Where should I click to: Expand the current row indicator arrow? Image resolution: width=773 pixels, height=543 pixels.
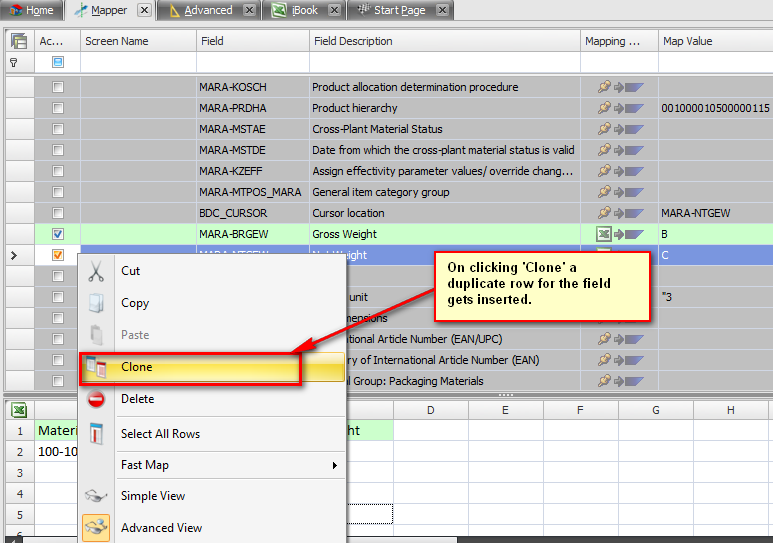[13, 256]
